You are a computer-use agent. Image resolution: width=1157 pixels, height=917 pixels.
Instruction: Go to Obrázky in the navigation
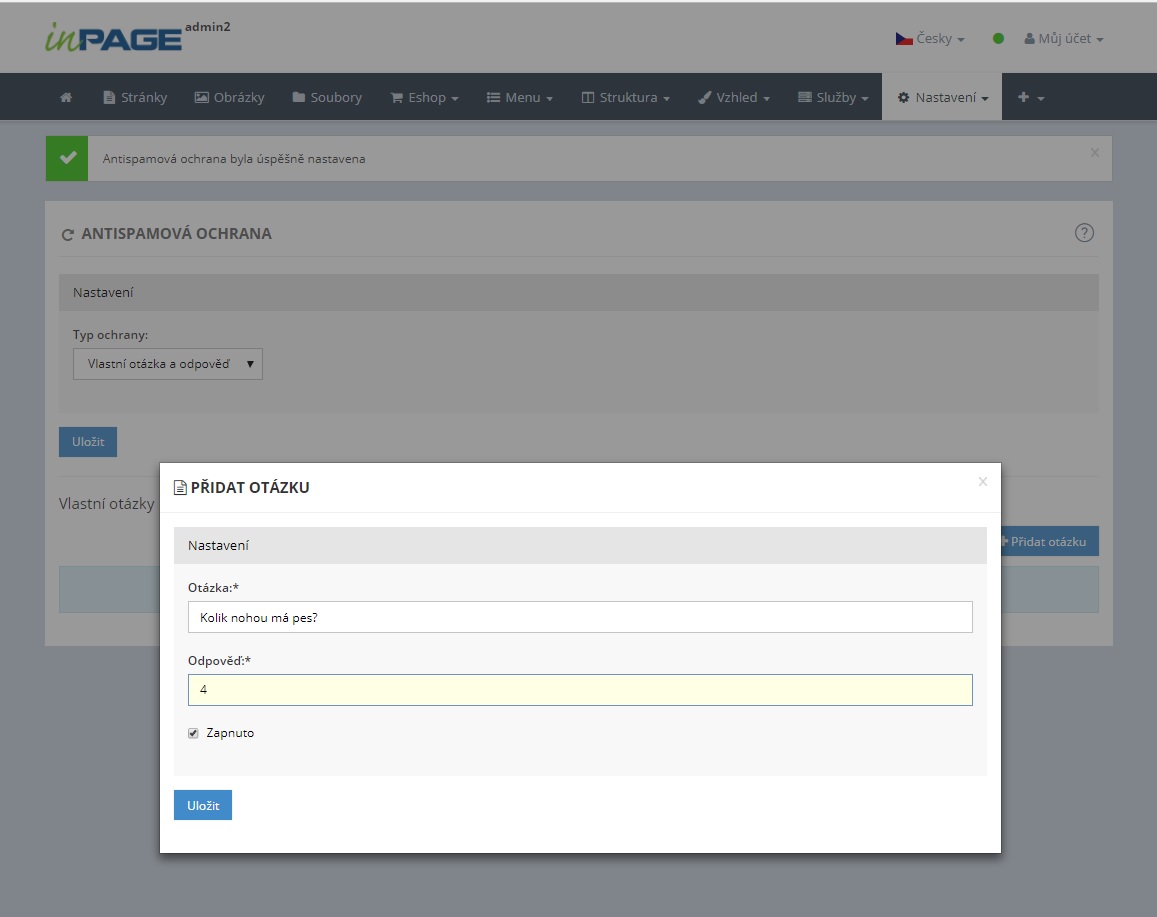click(x=229, y=98)
